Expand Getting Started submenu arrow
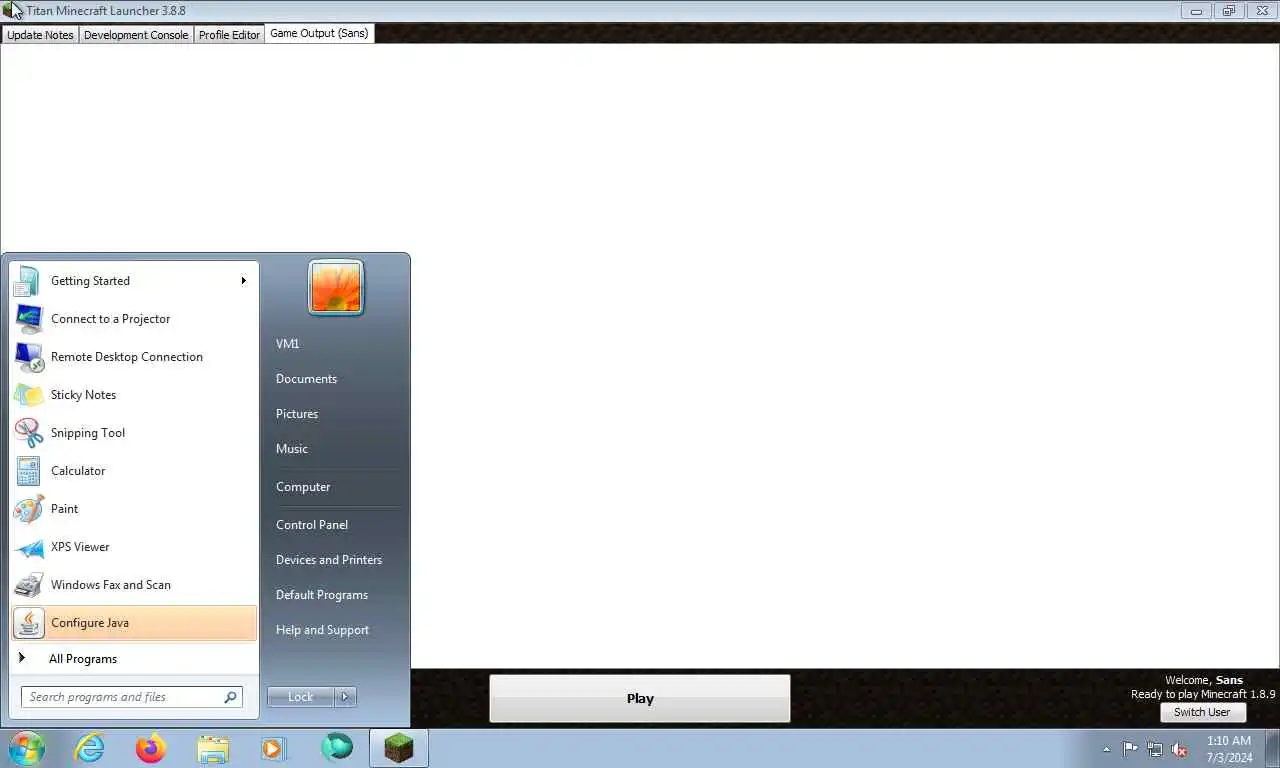This screenshot has height=768, width=1280. point(243,281)
